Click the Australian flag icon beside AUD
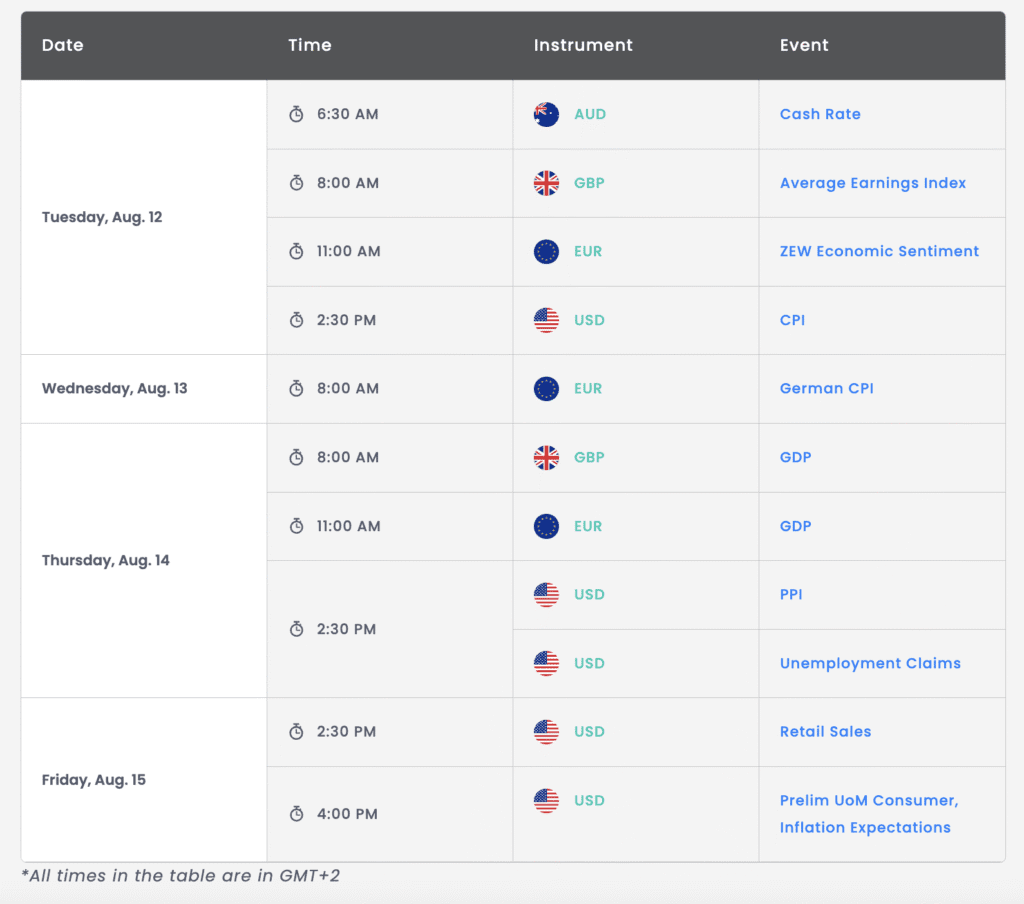Image resolution: width=1024 pixels, height=904 pixels. pos(546,114)
